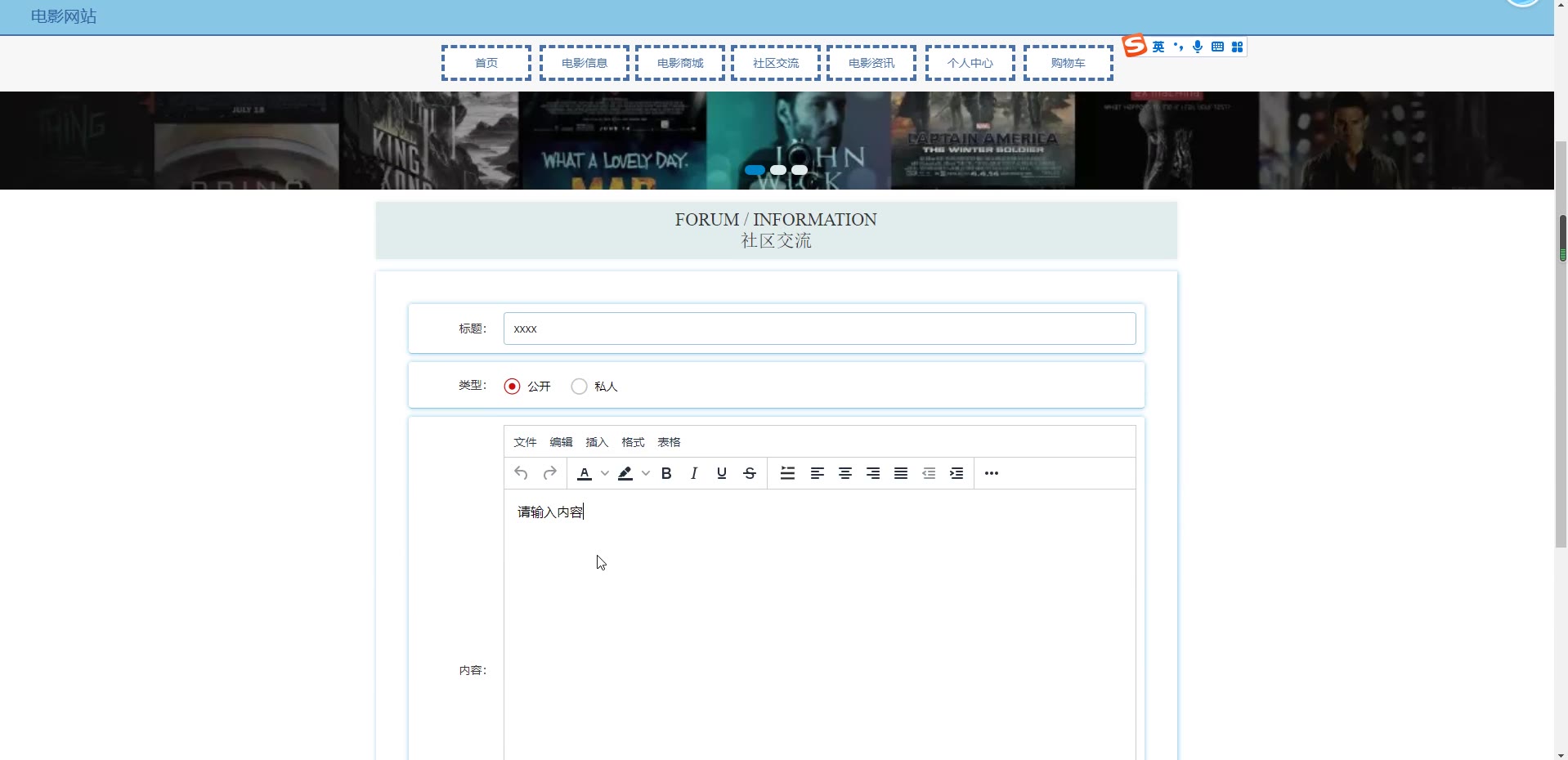Open the 表格 editor menu
The image size is (1568, 760).
(669, 442)
